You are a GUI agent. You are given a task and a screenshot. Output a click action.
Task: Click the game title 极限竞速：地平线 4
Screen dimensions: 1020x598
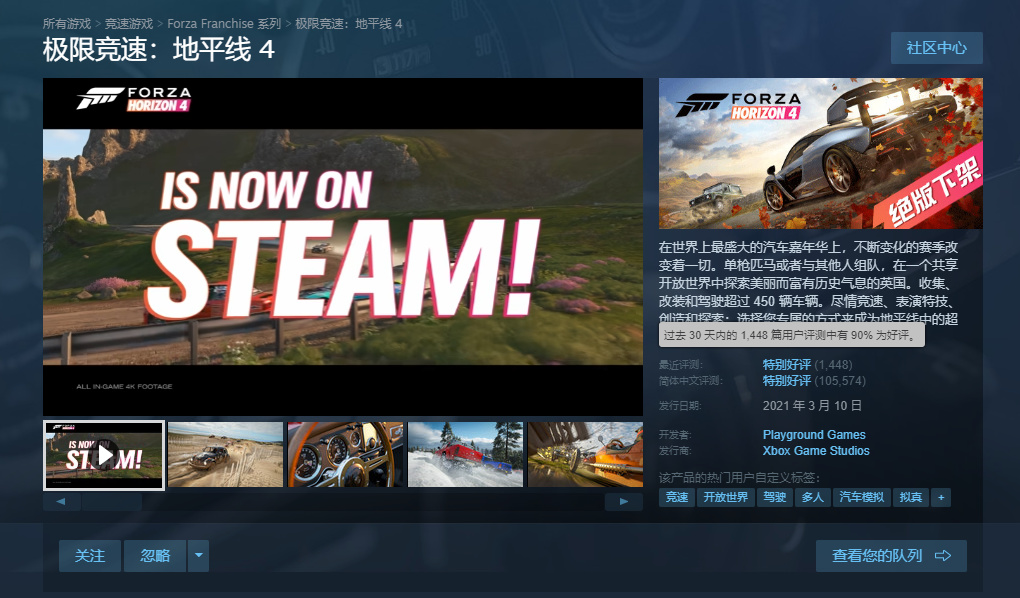point(159,50)
